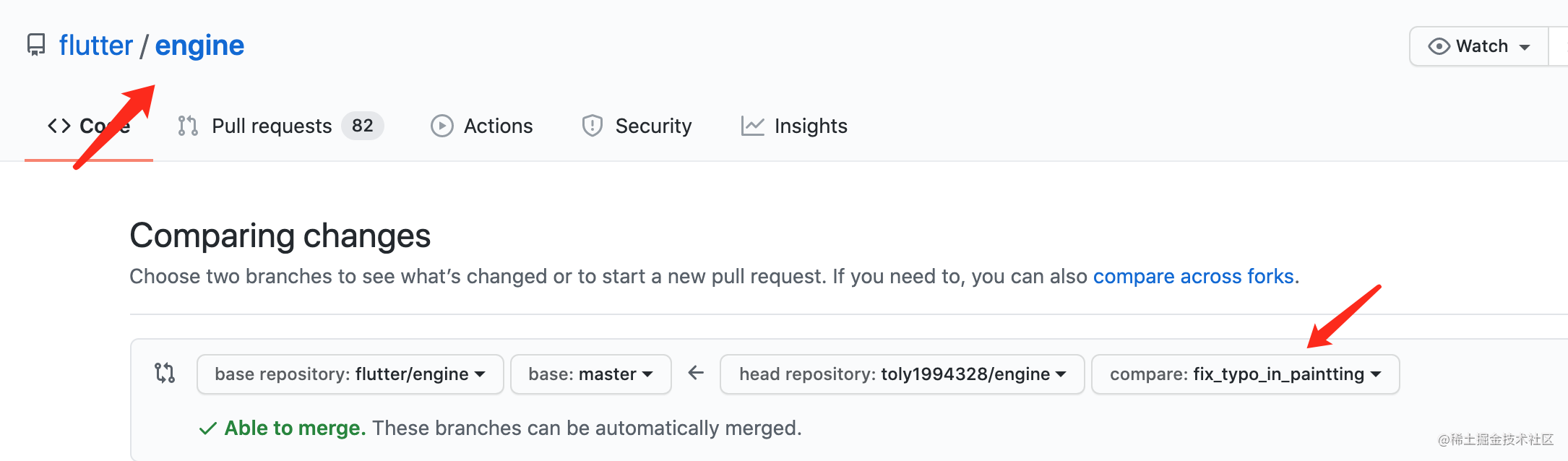Image resolution: width=1568 pixels, height=461 pixels.
Task: Go to the Security tab
Action: (x=637, y=126)
